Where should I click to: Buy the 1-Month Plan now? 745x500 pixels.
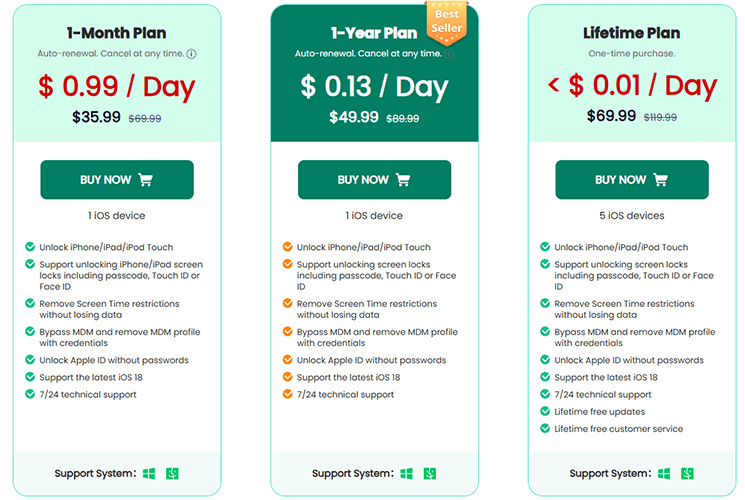pyautogui.click(x=117, y=180)
